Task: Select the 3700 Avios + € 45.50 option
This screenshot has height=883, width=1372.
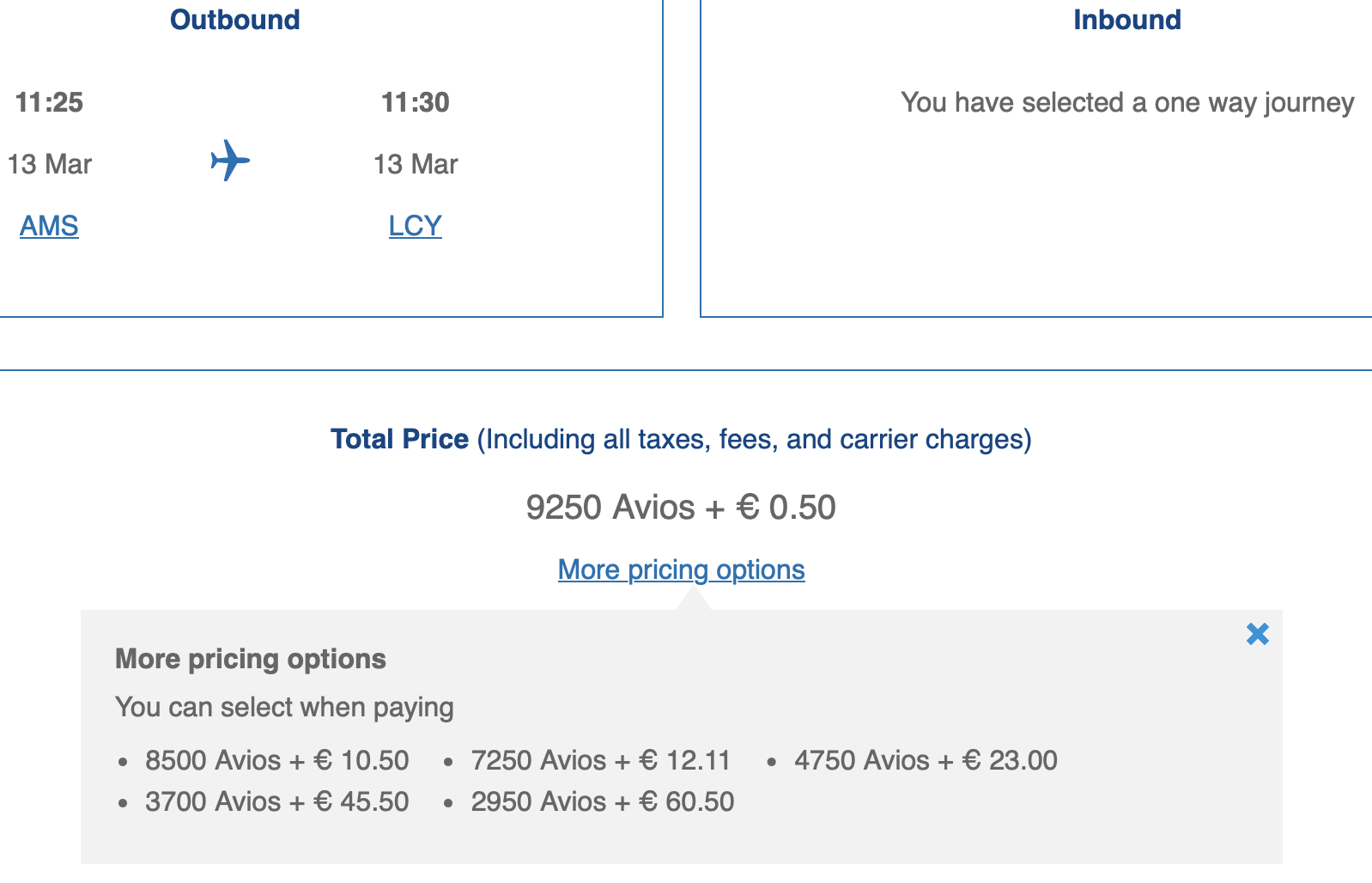Action: click(276, 801)
